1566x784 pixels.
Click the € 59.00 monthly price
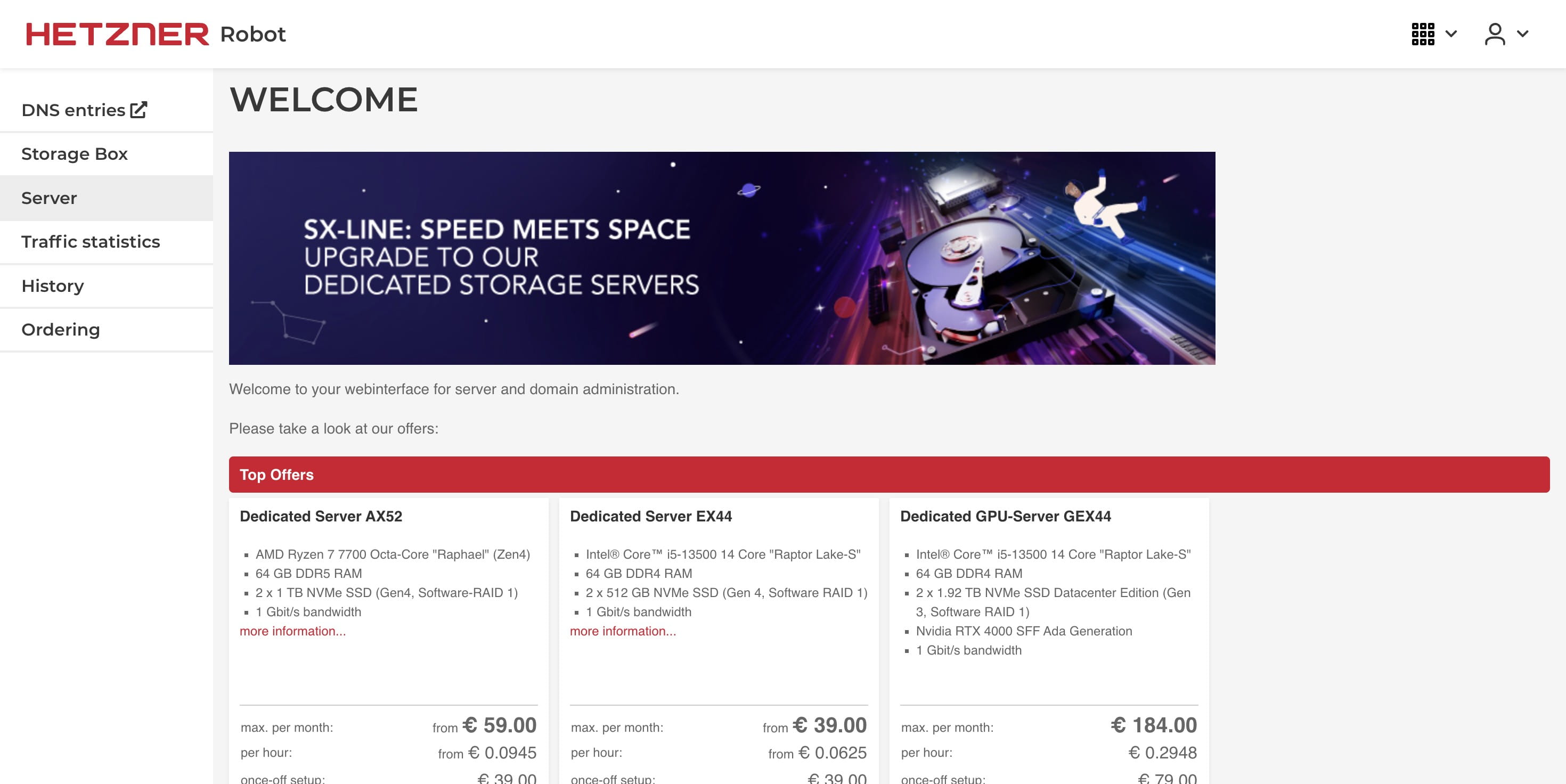tap(499, 725)
